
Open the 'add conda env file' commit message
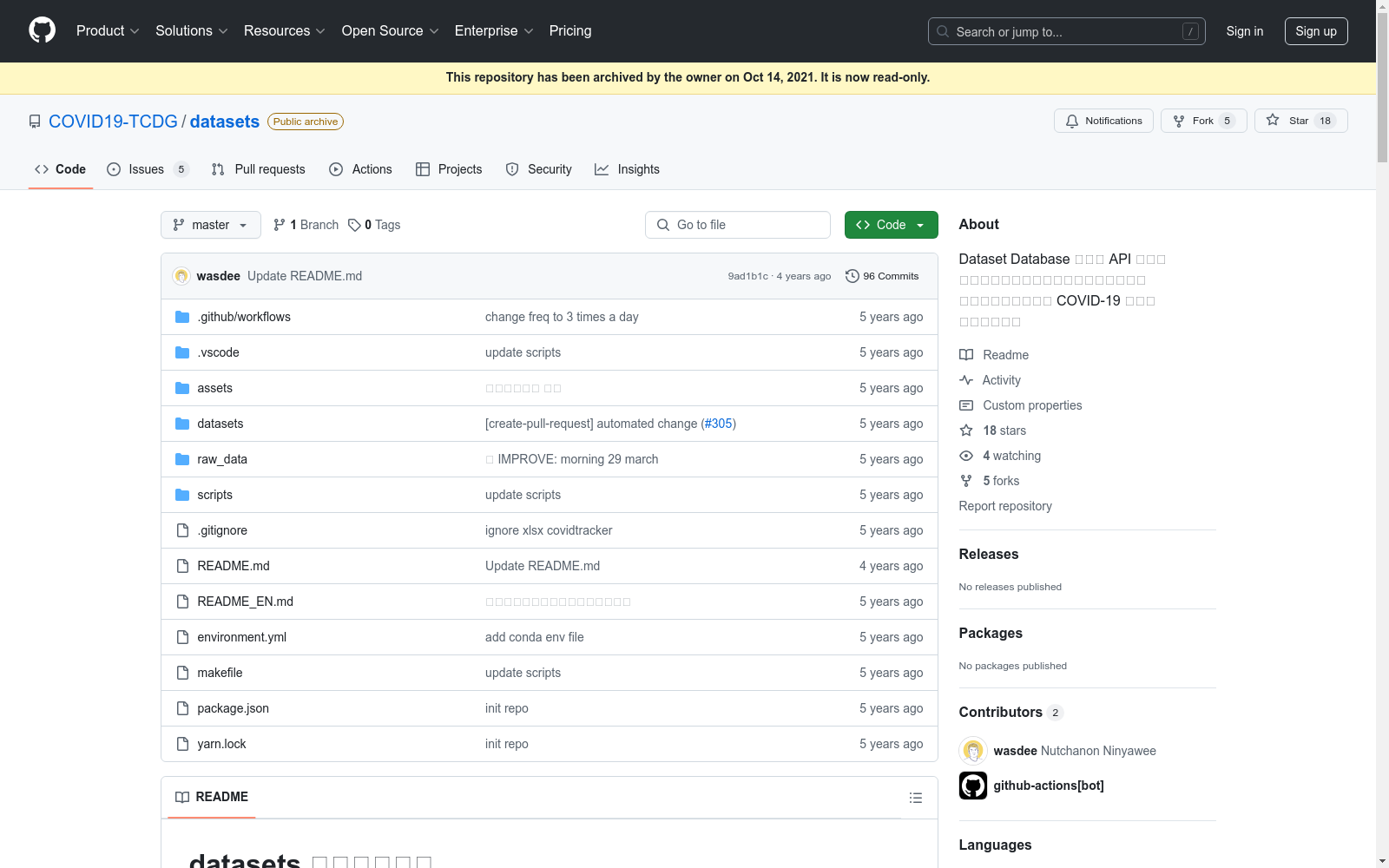pyautogui.click(x=535, y=637)
